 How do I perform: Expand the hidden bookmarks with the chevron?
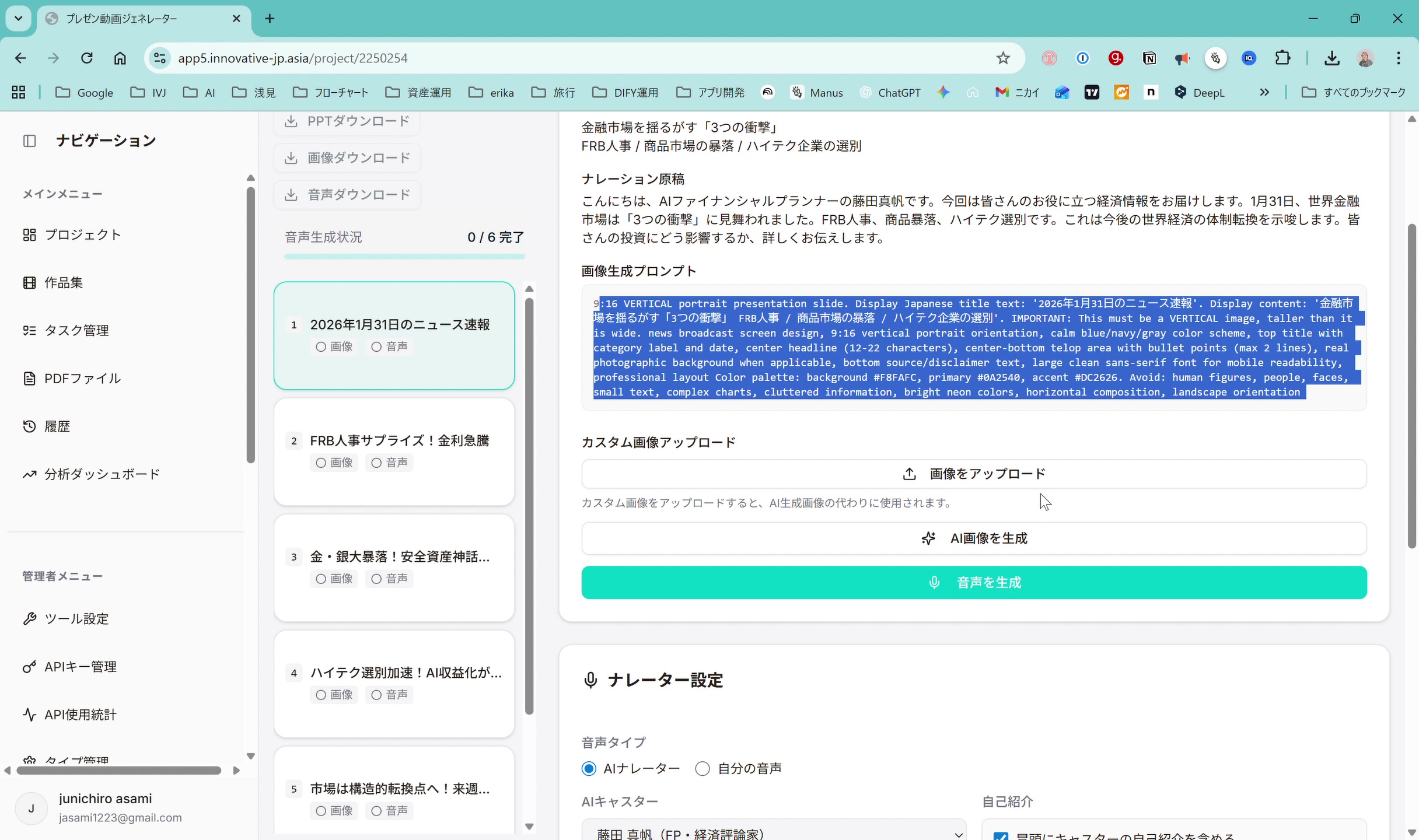1264,92
